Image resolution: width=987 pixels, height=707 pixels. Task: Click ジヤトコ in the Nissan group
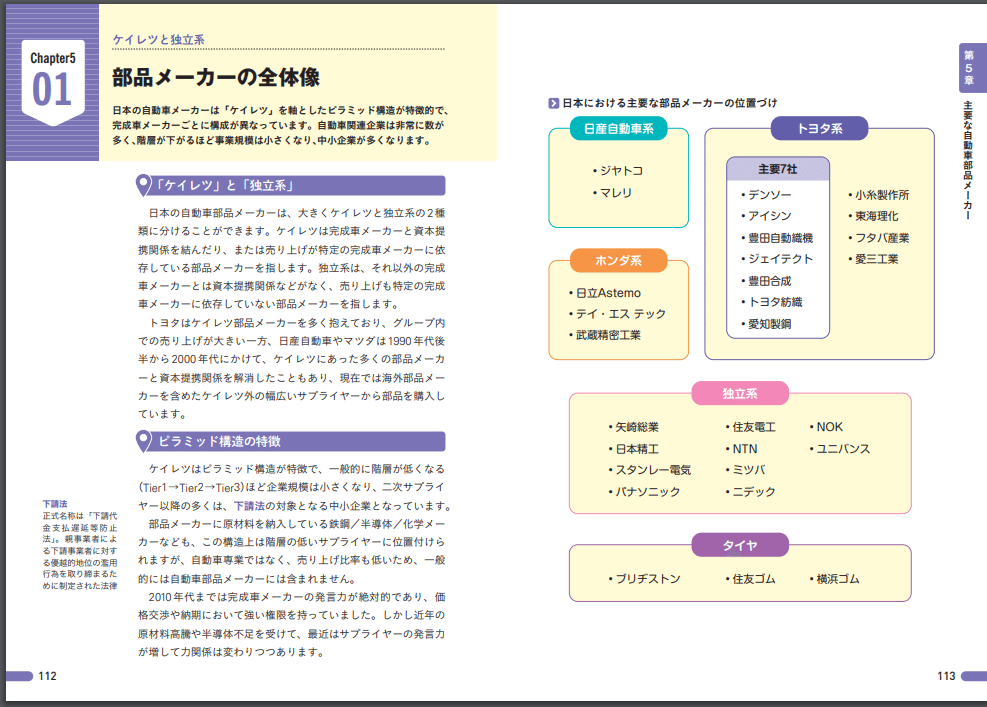pyautogui.click(x=621, y=171)
